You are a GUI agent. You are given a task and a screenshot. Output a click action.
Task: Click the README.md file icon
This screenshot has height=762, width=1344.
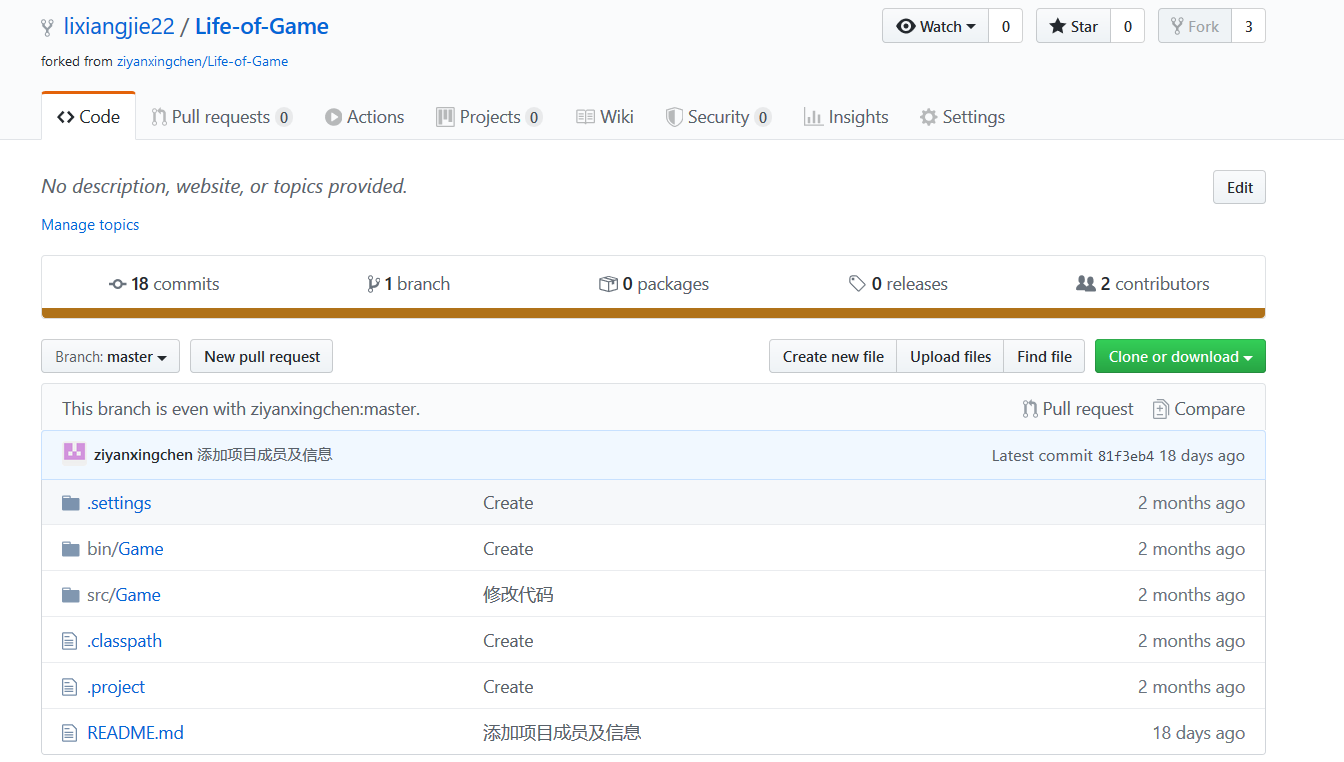[x=69, y=733]
